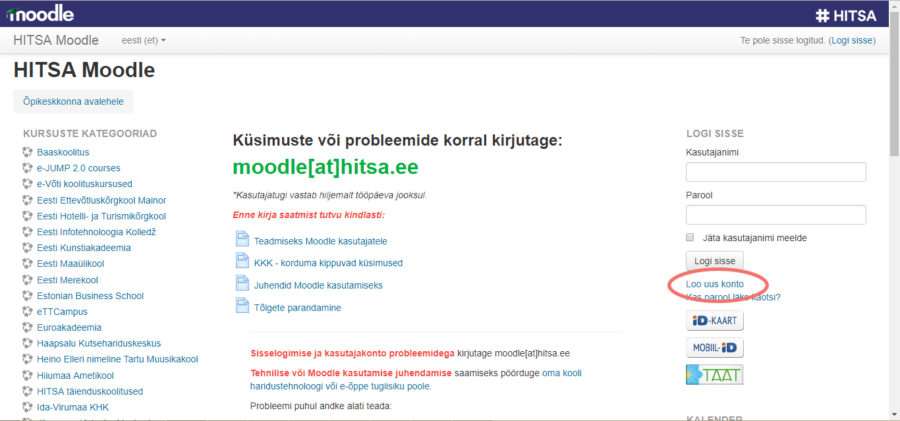Open the Eesti Kunstiakadeemia link
Viewport: 900px width, 421px height.
point(84,248)
